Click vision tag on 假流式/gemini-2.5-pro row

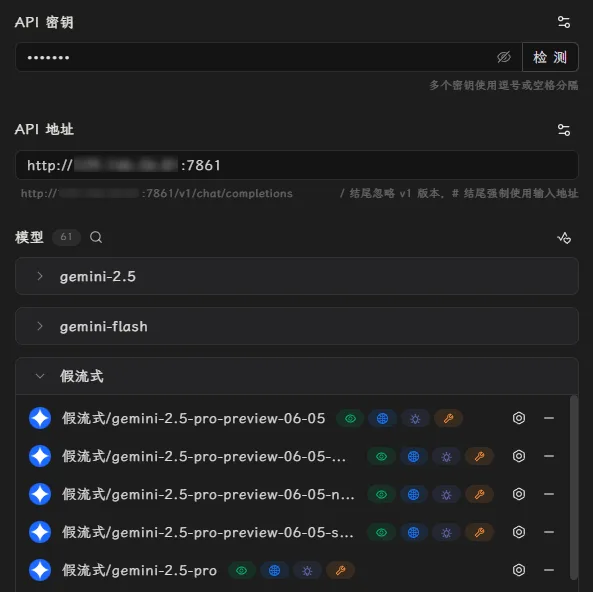click(x=242, y=570)
